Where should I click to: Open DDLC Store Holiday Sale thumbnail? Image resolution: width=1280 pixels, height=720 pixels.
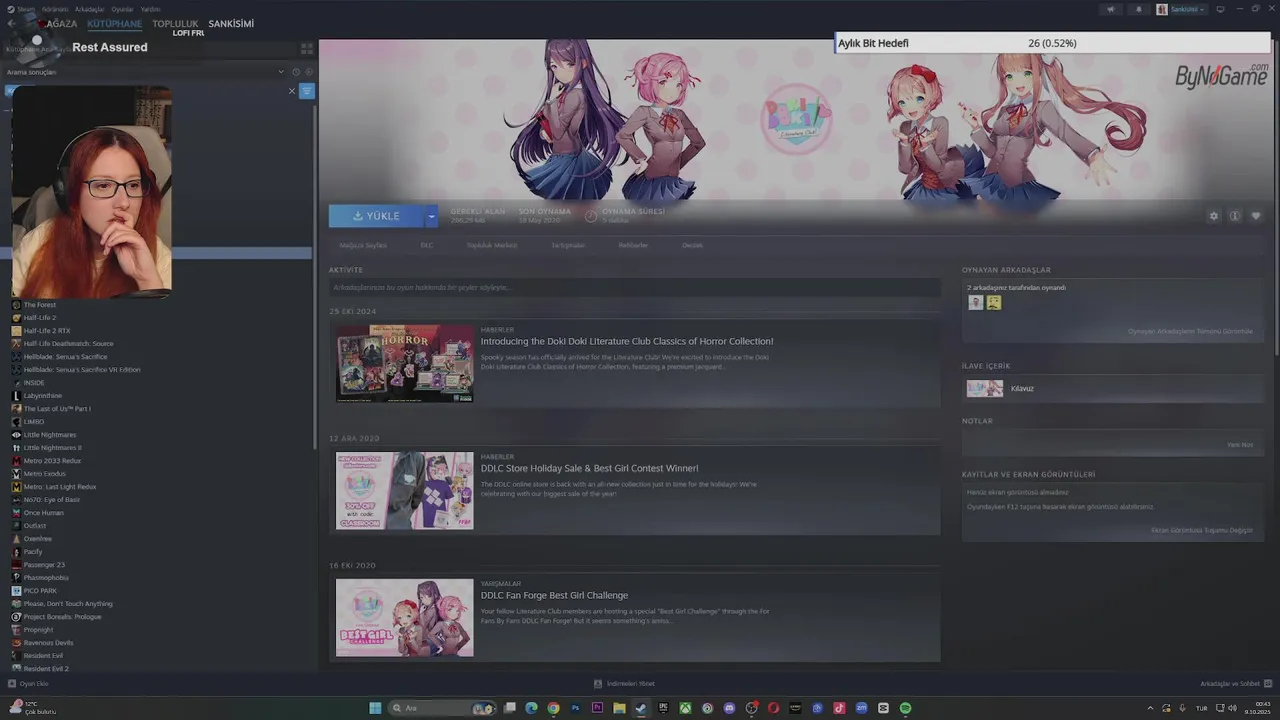click(x=405, y=490)
